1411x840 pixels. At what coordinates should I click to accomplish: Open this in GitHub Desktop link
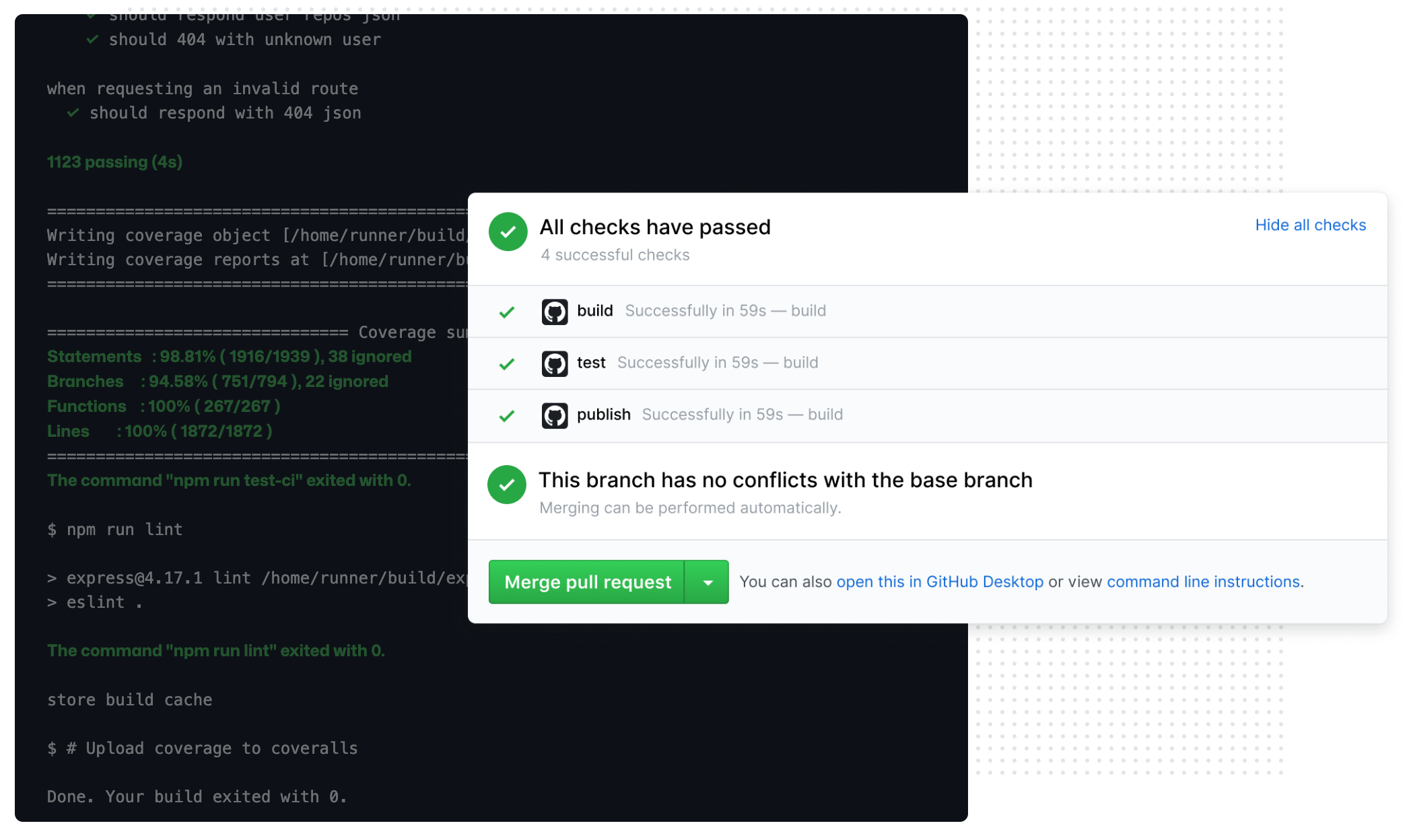(940, 582)
